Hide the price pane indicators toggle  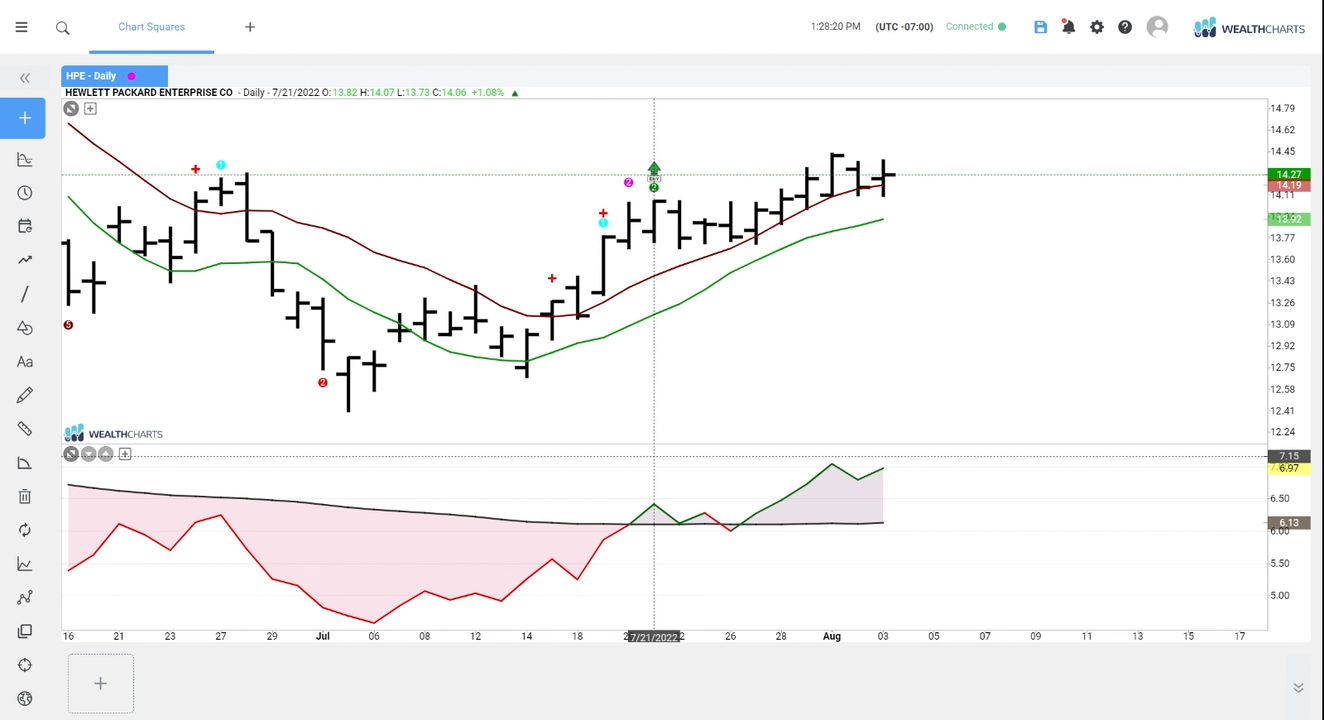[71, 108]
